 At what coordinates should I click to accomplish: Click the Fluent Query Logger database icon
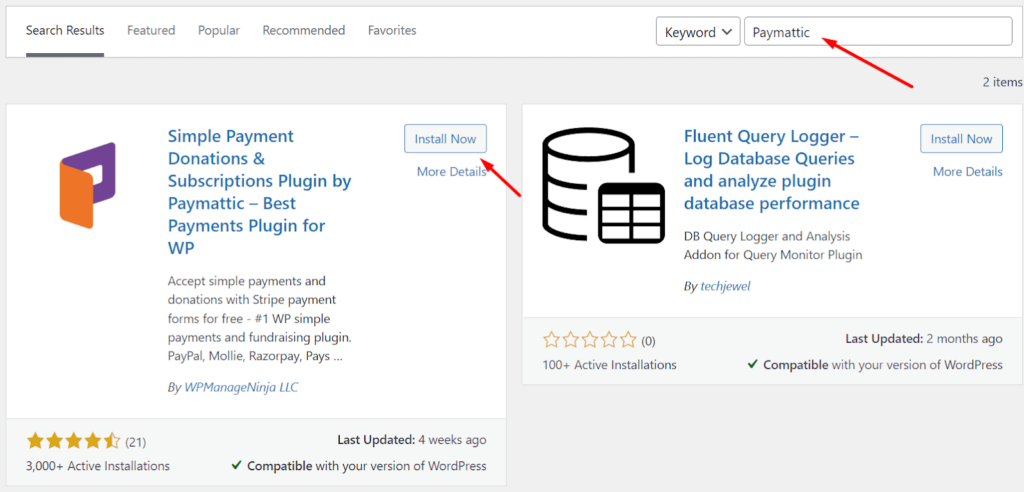tap(603, 185)
